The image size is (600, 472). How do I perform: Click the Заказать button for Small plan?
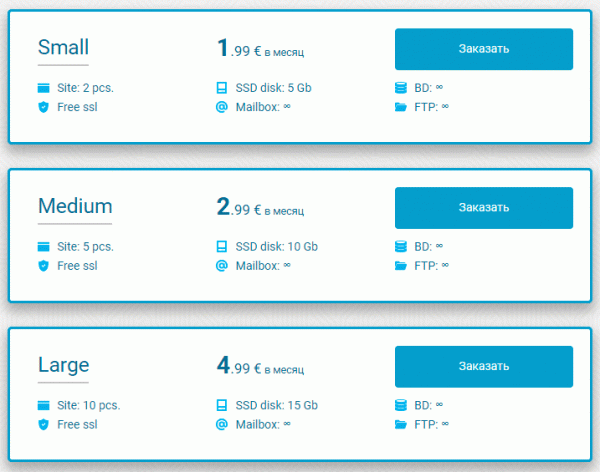(x=484, y=49)
